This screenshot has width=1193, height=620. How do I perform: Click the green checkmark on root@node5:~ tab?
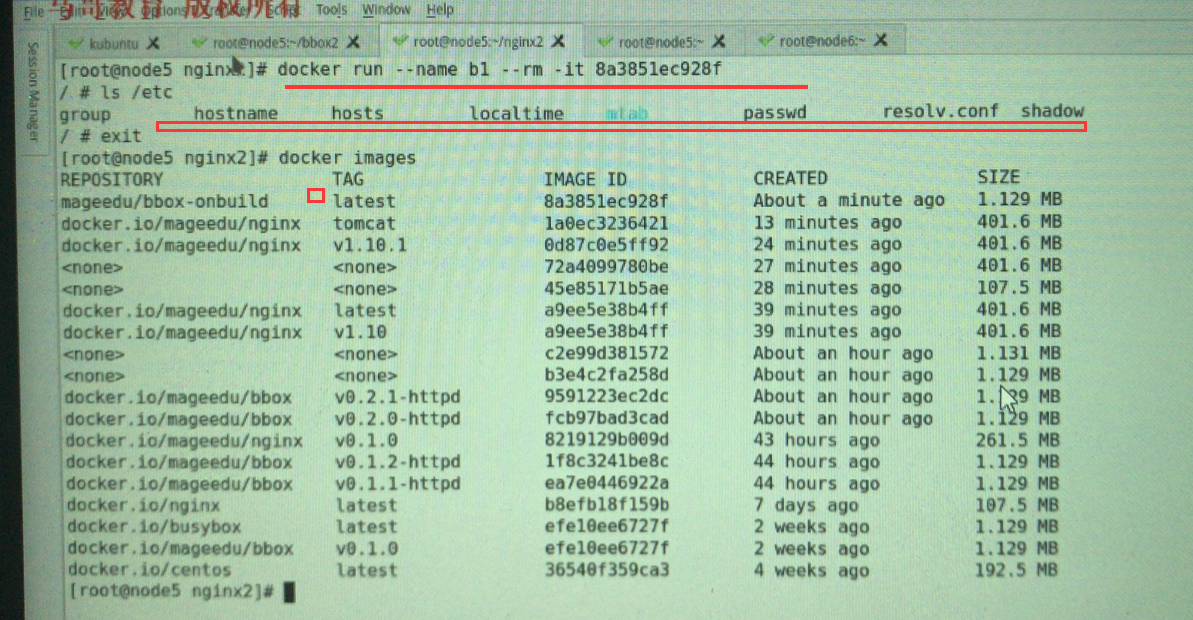coord(606,41)
